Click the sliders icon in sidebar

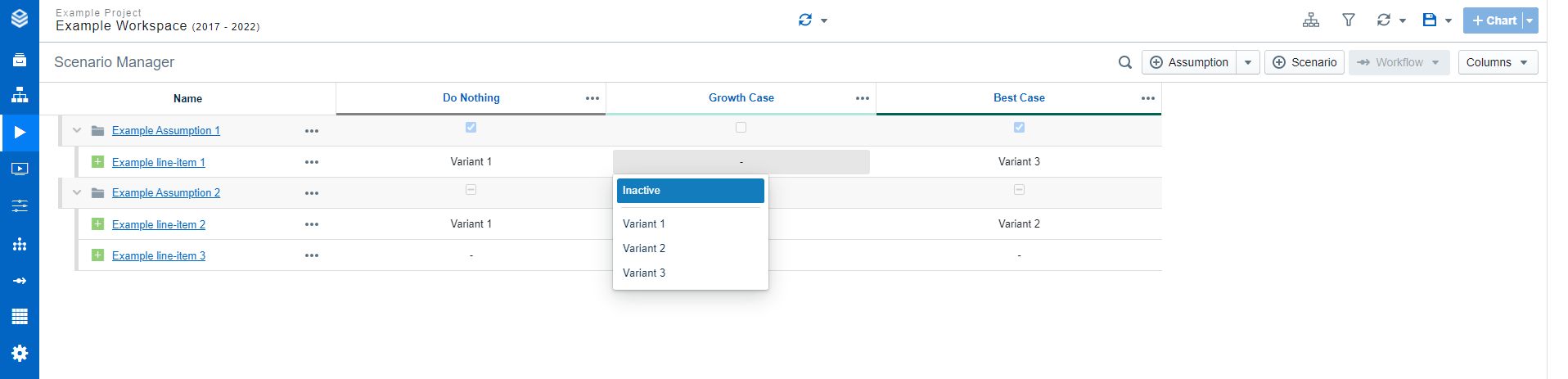click(20, 205)
